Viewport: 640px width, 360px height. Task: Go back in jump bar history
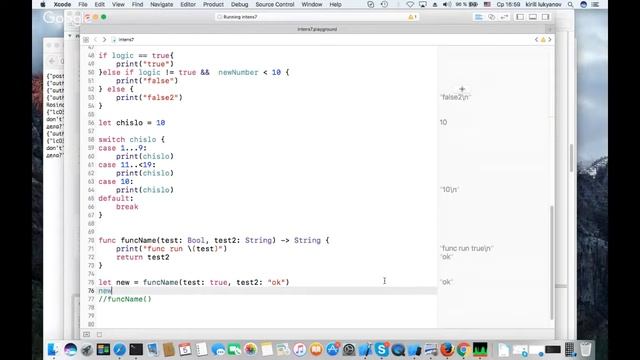point(96,40)
